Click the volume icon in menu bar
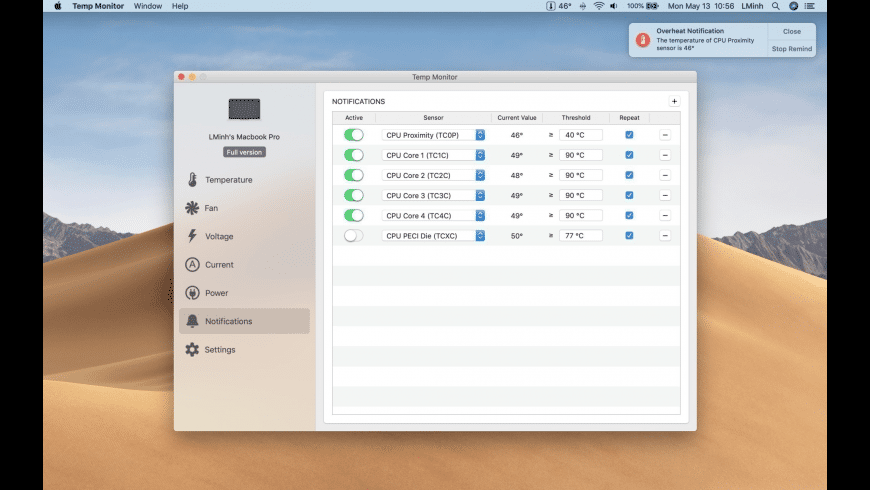Screen dimensions: 870x490 614,6
